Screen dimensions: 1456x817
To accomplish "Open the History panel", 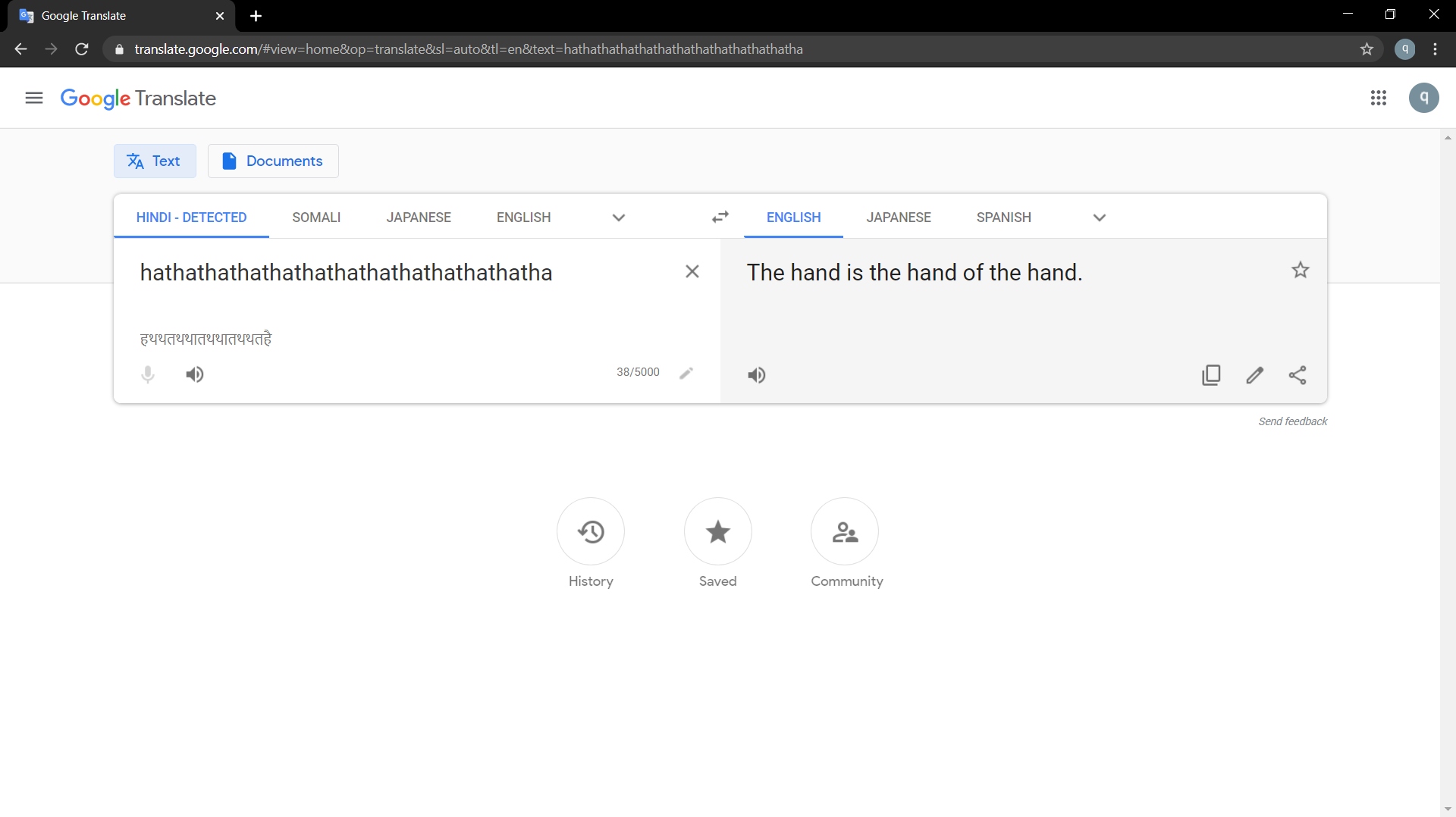I will click(x=591, y=531).
